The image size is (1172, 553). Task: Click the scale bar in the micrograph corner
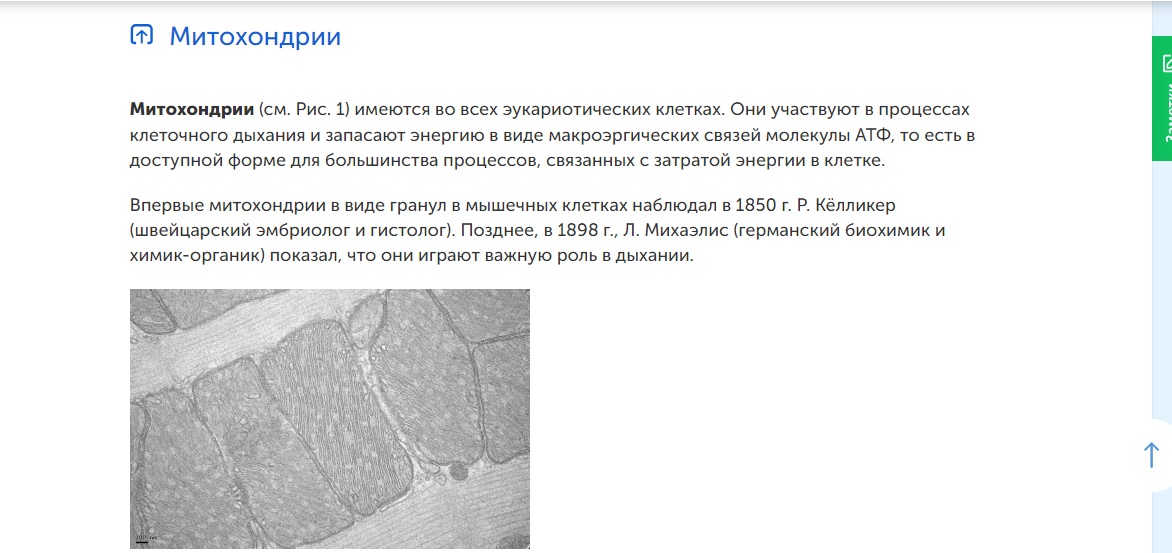146,539
